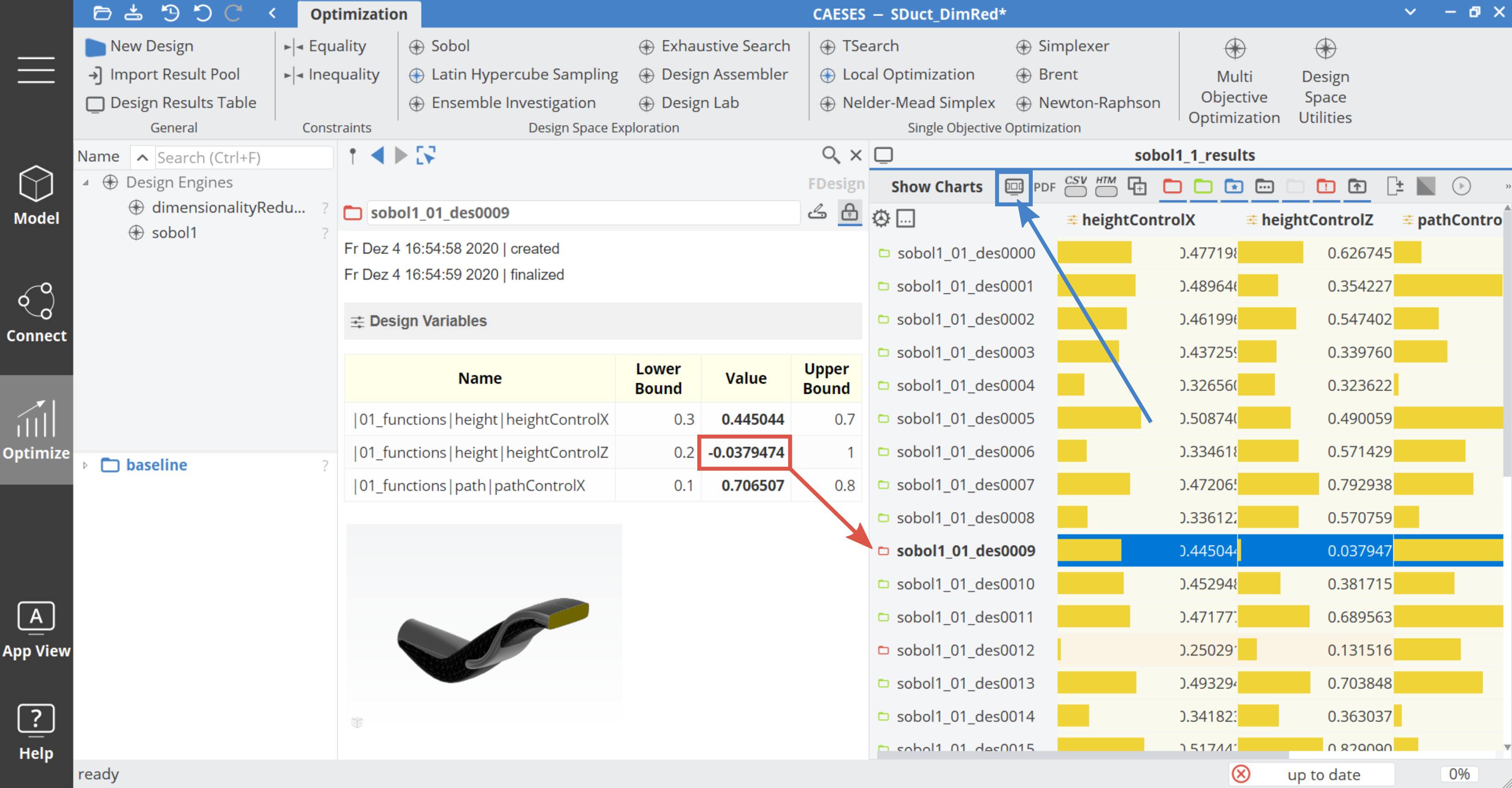The image size is (1512, 788).
Task: Click the sort chevron next to Name
Action: [x=142, y=157]
